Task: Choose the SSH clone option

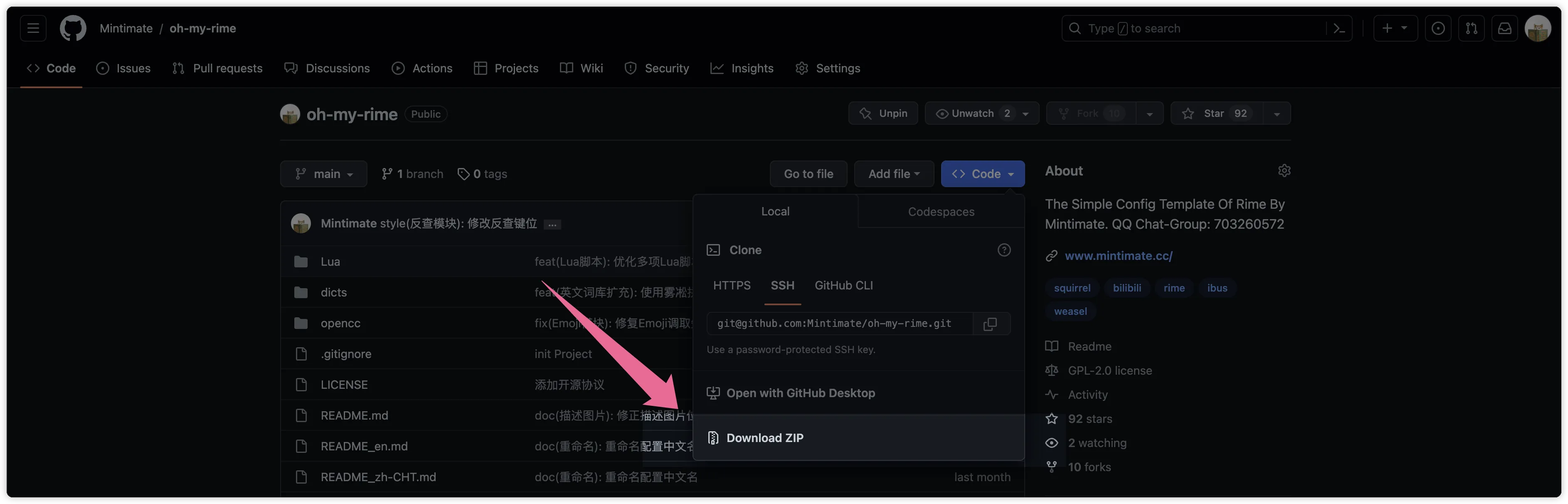Action: click(782, 286)
